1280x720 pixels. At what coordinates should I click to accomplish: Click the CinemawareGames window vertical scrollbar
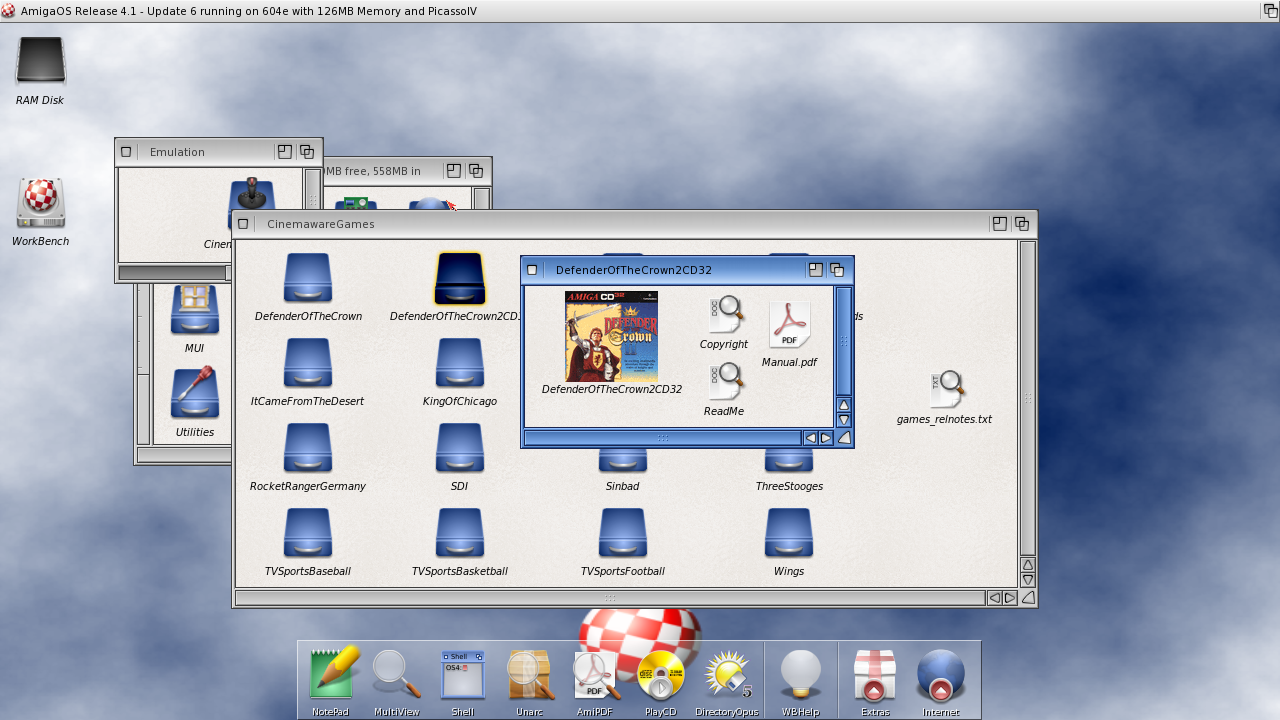1028,398
